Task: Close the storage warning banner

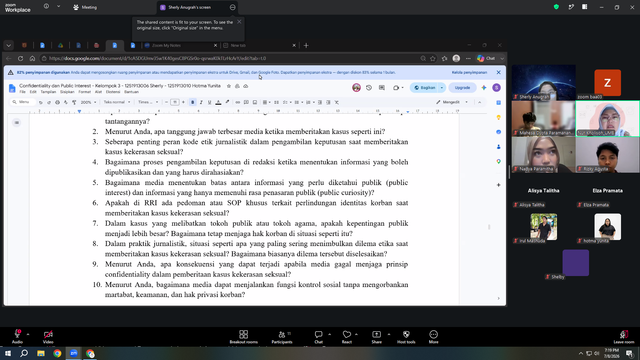Action: click(498, 72)
